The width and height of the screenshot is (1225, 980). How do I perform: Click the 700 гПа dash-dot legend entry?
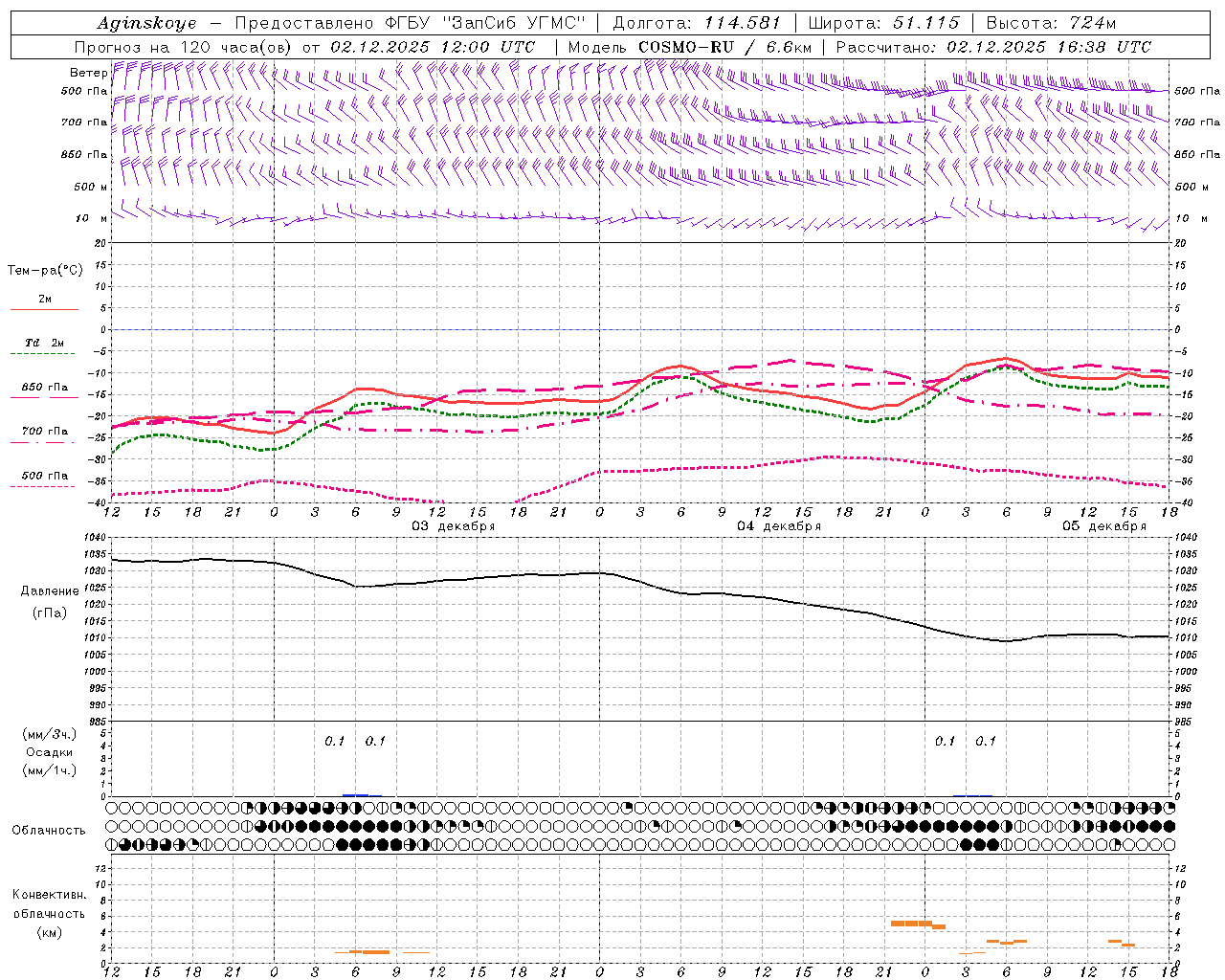coord(45,431)
